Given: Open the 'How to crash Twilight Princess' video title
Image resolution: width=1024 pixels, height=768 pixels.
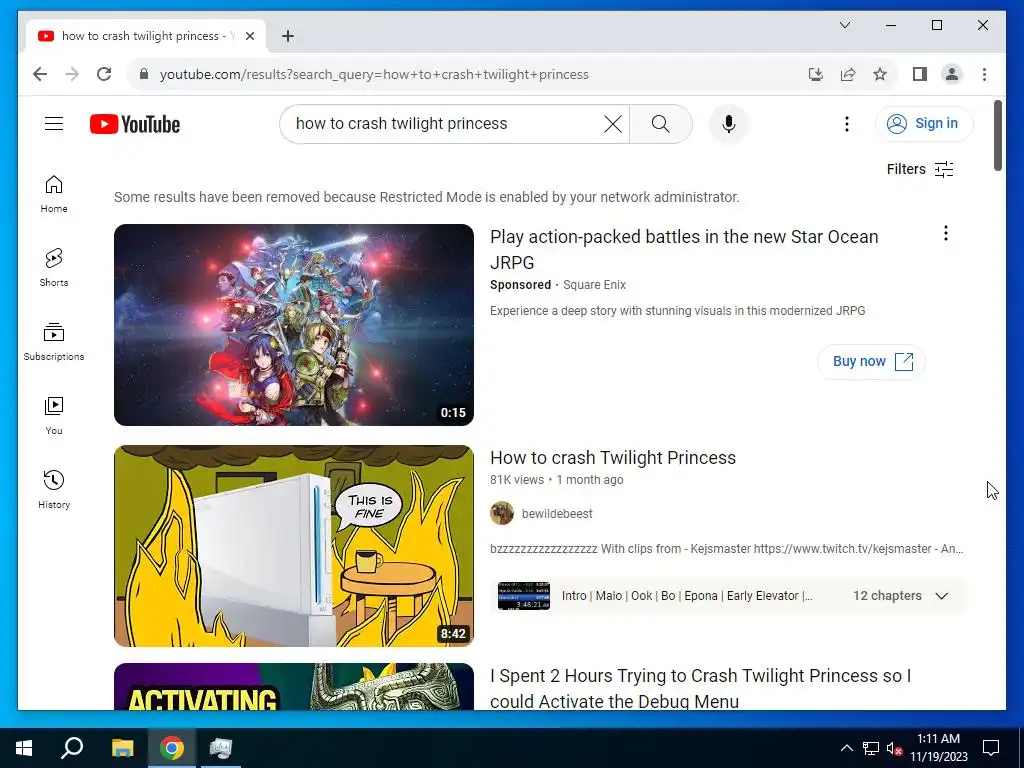Looking at the screenshot, I should tap(613, 458).
